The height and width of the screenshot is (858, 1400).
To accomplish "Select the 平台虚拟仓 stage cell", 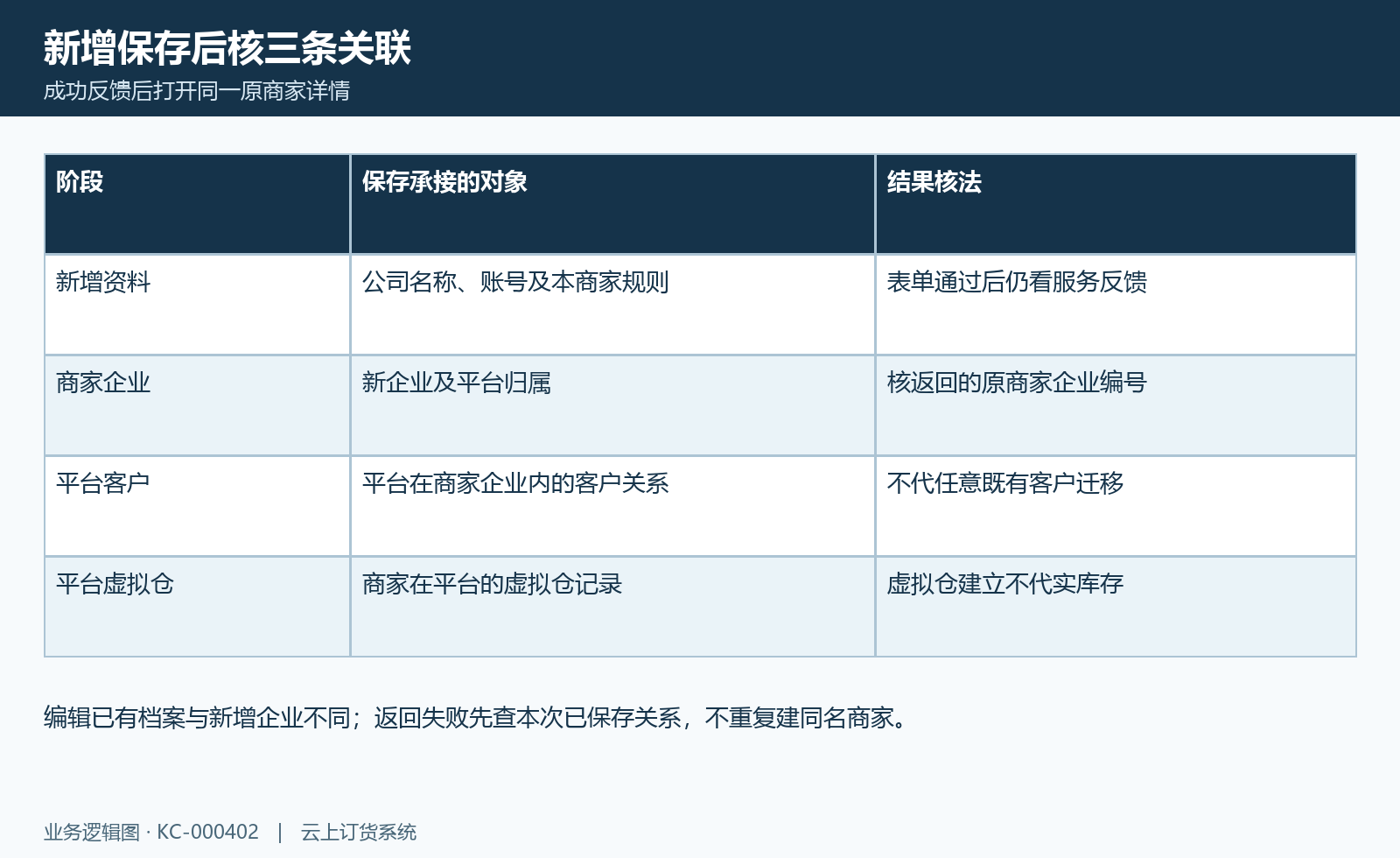I will pyautogui.click(x=198, y=607).
